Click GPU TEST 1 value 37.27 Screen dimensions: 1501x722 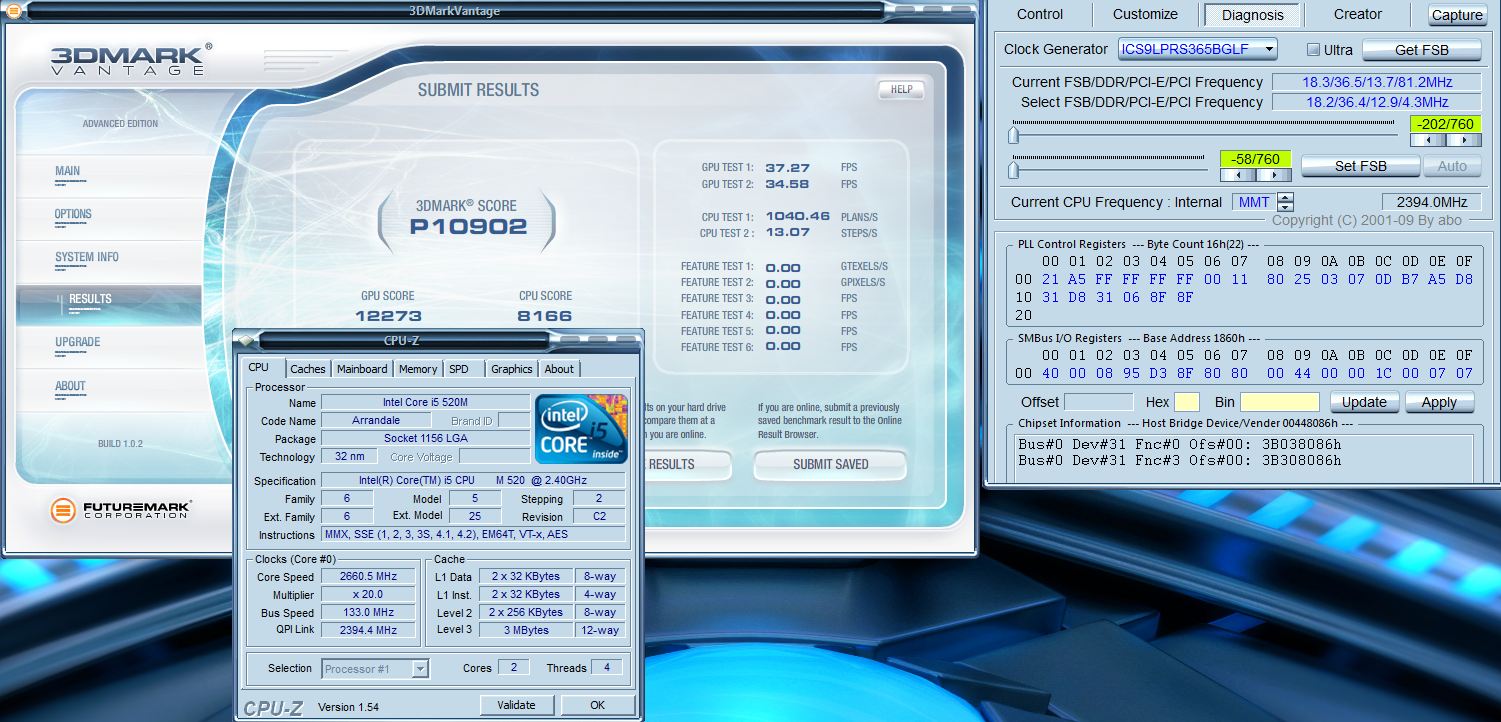[x=787, y=168]
